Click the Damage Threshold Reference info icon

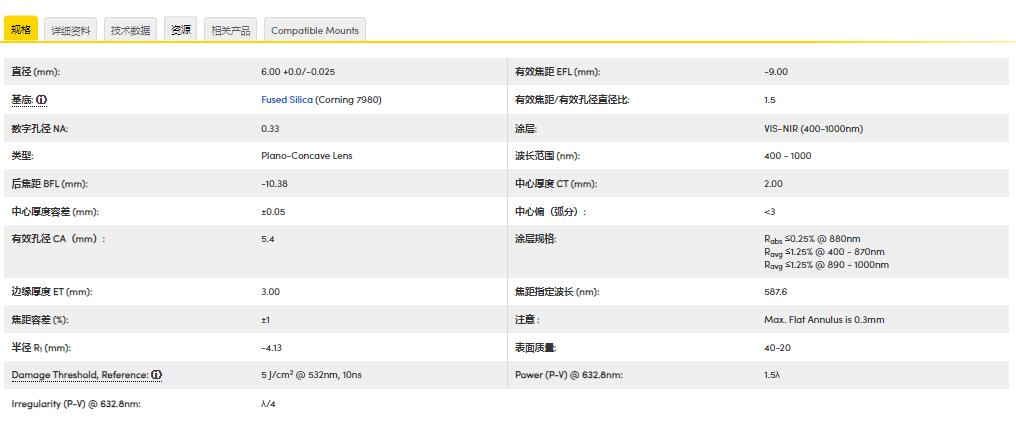pyautogui.click(x=157, y=375)
